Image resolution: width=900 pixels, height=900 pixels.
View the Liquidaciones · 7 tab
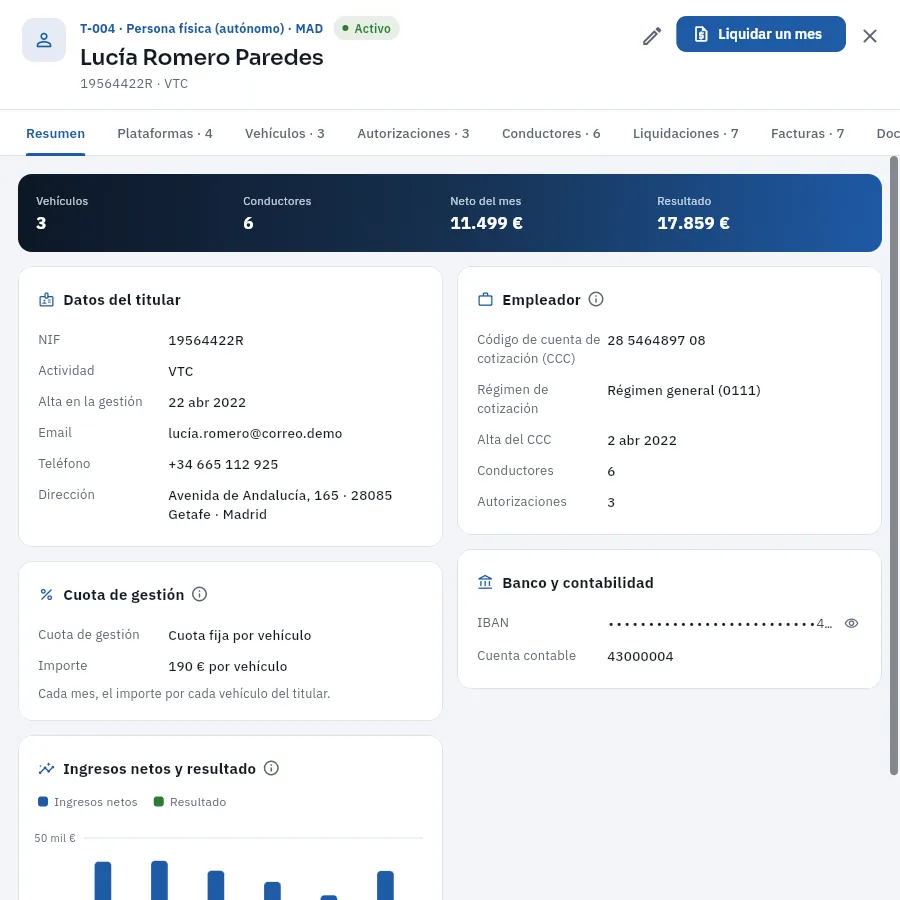click(x=685, y=134)
